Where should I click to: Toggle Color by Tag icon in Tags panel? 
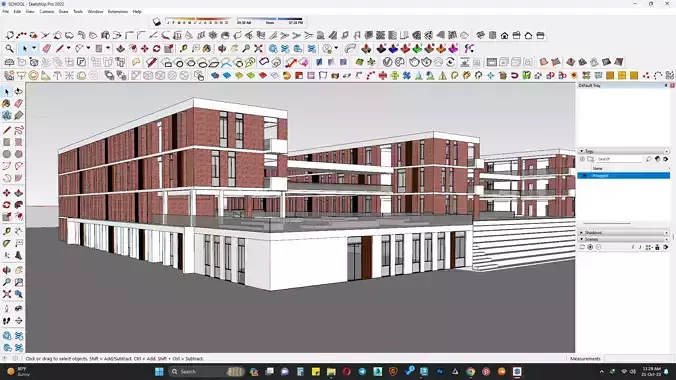pyautogui.click(x=657, y=159)
